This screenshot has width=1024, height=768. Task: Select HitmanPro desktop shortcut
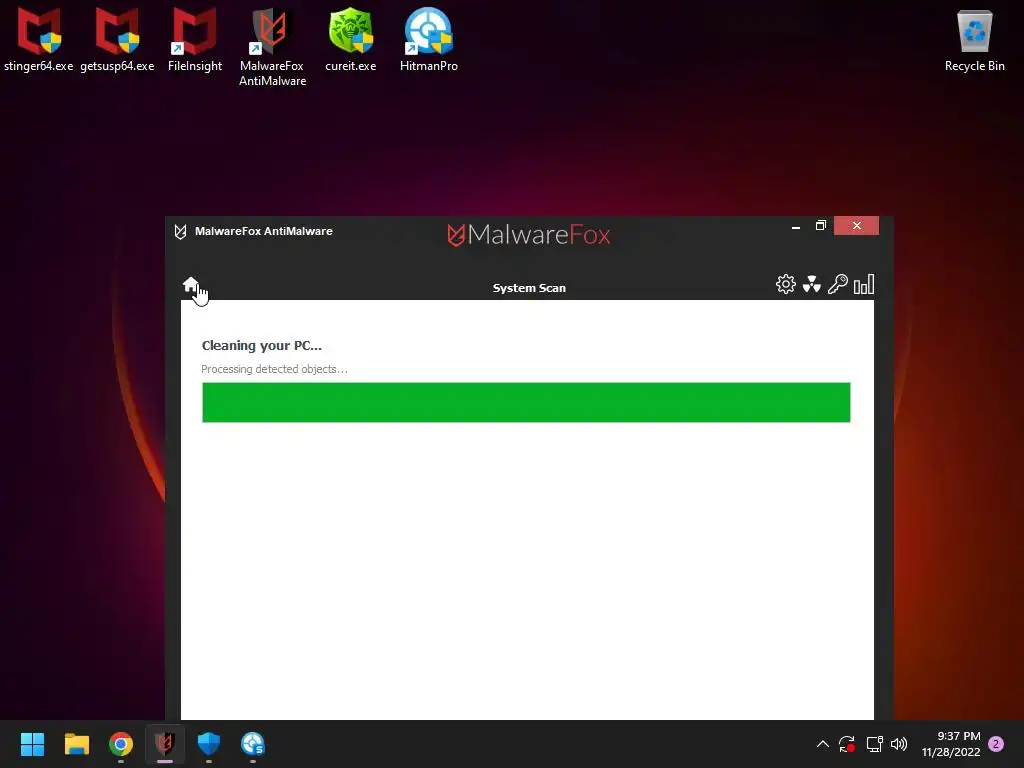(428, 40)
